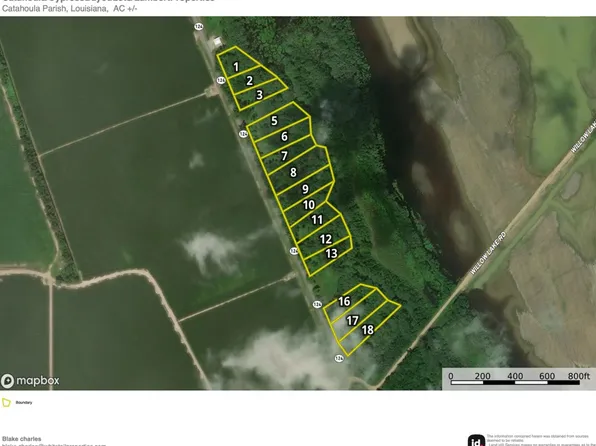Screen dimensions: 596x446
Task: Click parcel label 5
Action: coord(274,121)
